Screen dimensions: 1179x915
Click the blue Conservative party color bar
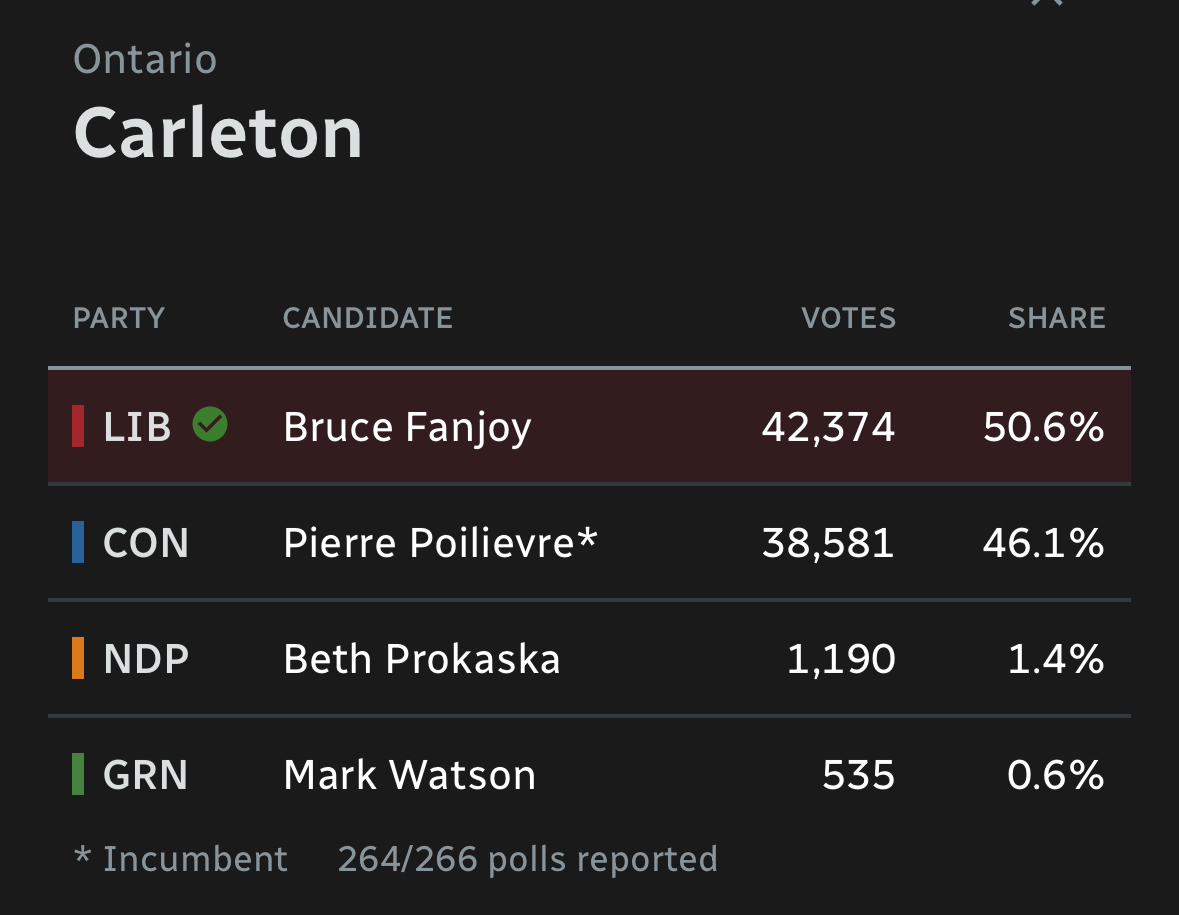pos(78,543)
